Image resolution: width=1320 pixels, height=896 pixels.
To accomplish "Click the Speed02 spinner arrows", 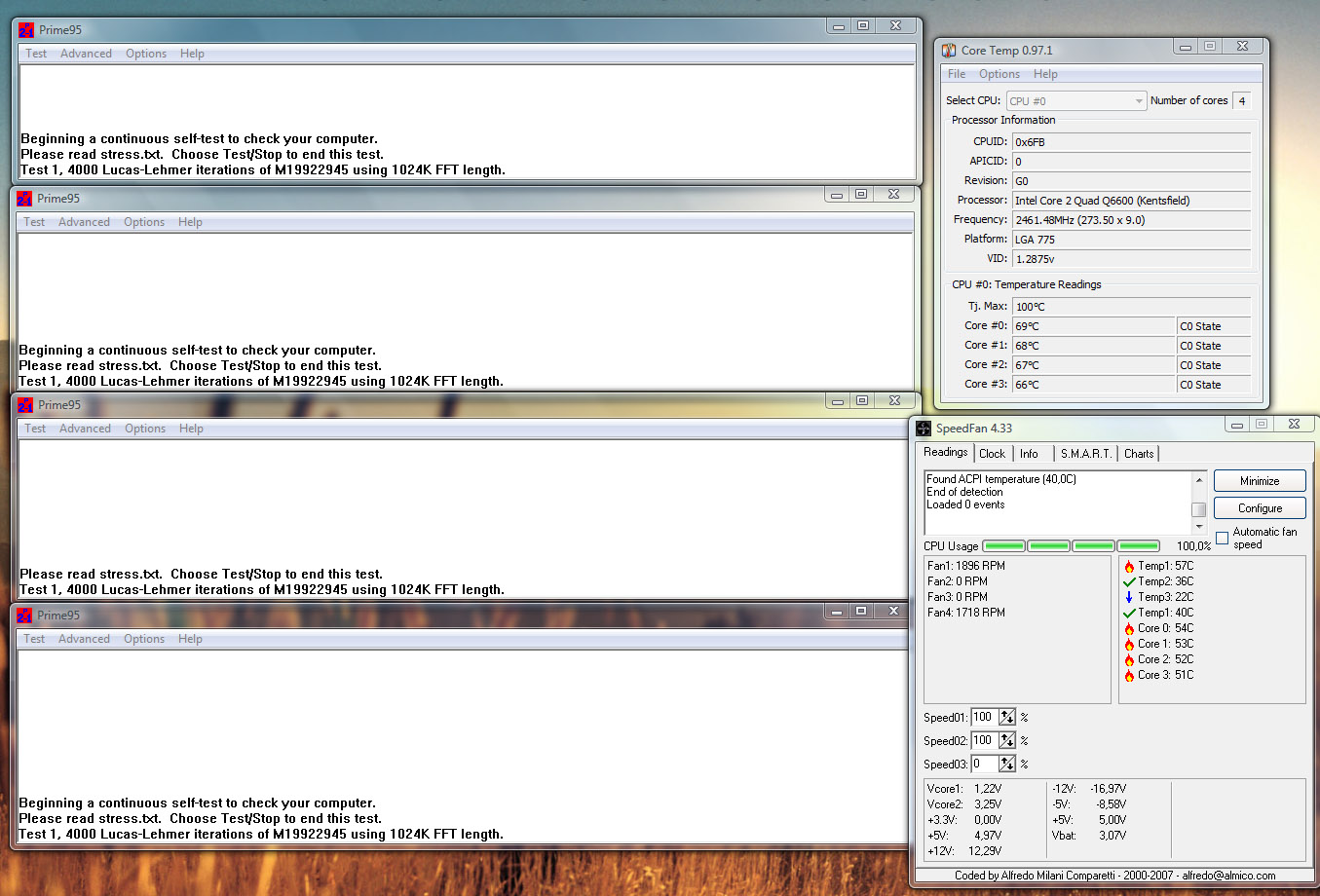I will [x=1007, y=741].
